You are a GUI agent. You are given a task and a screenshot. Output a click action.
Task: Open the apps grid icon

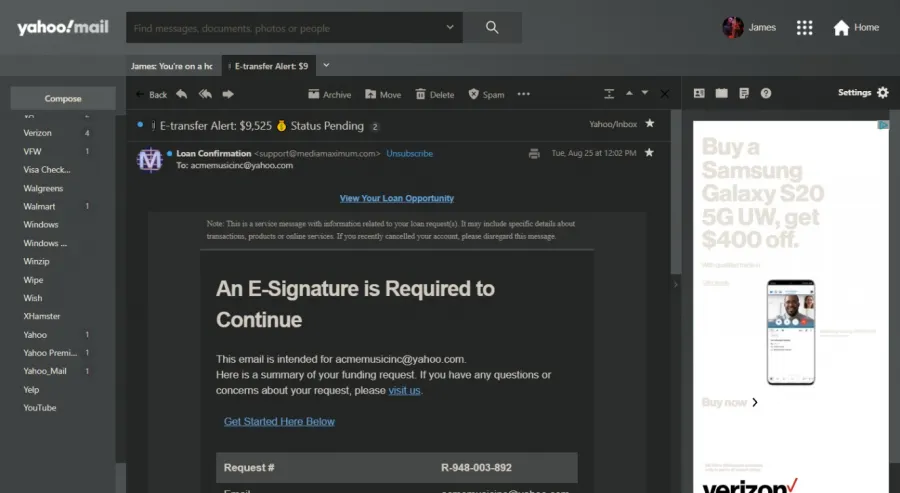click(x=804, y=28)
